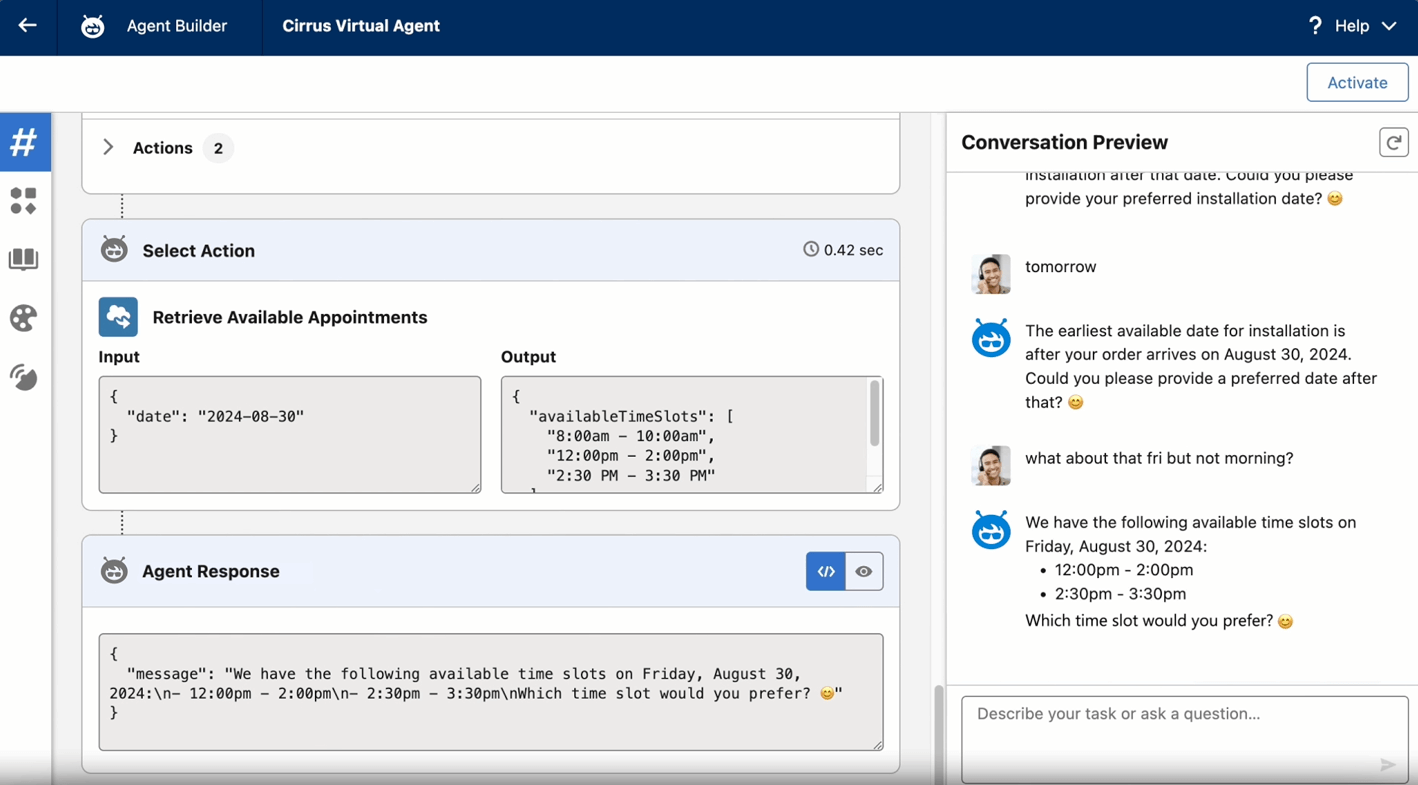Click bot avatar beside 'earliest available date' message
1418x785 pixels.
click(991, 338)
